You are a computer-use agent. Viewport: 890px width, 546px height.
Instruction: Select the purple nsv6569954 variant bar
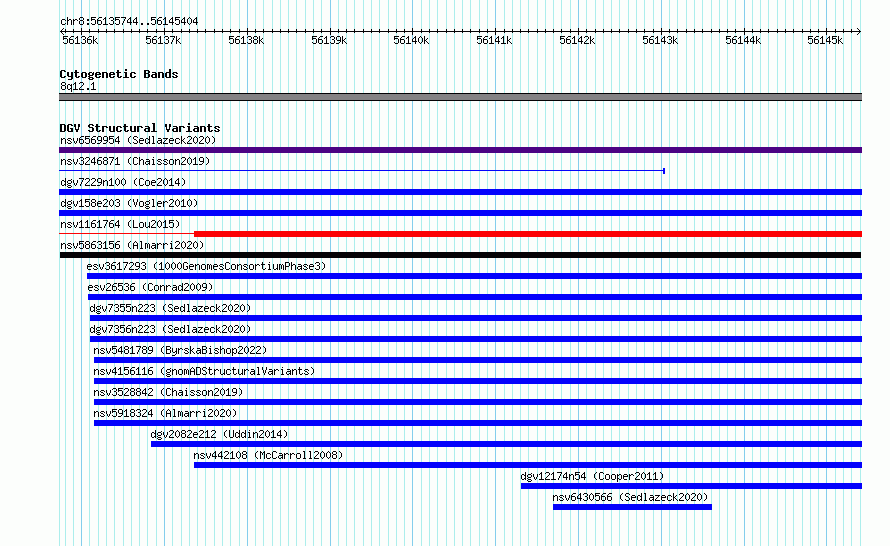460,150
